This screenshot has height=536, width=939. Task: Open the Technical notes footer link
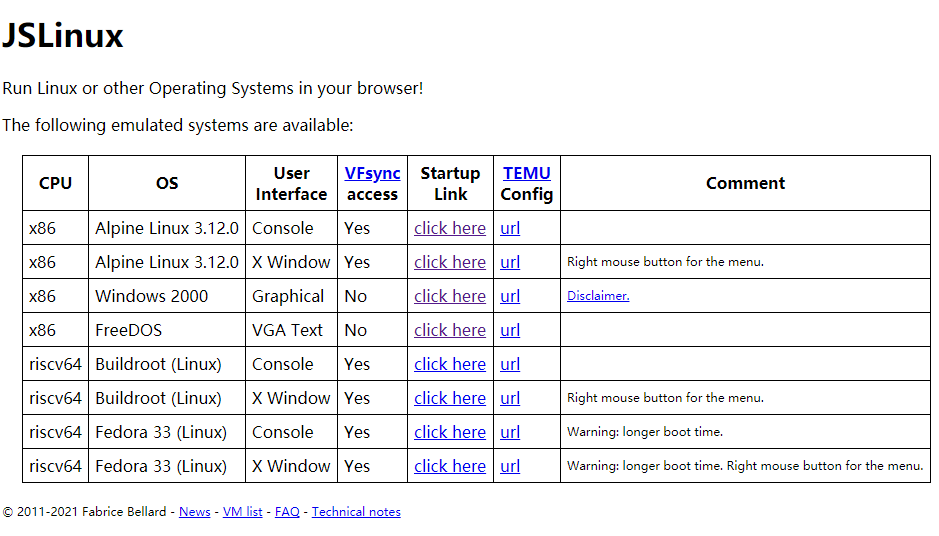[356, 512]
